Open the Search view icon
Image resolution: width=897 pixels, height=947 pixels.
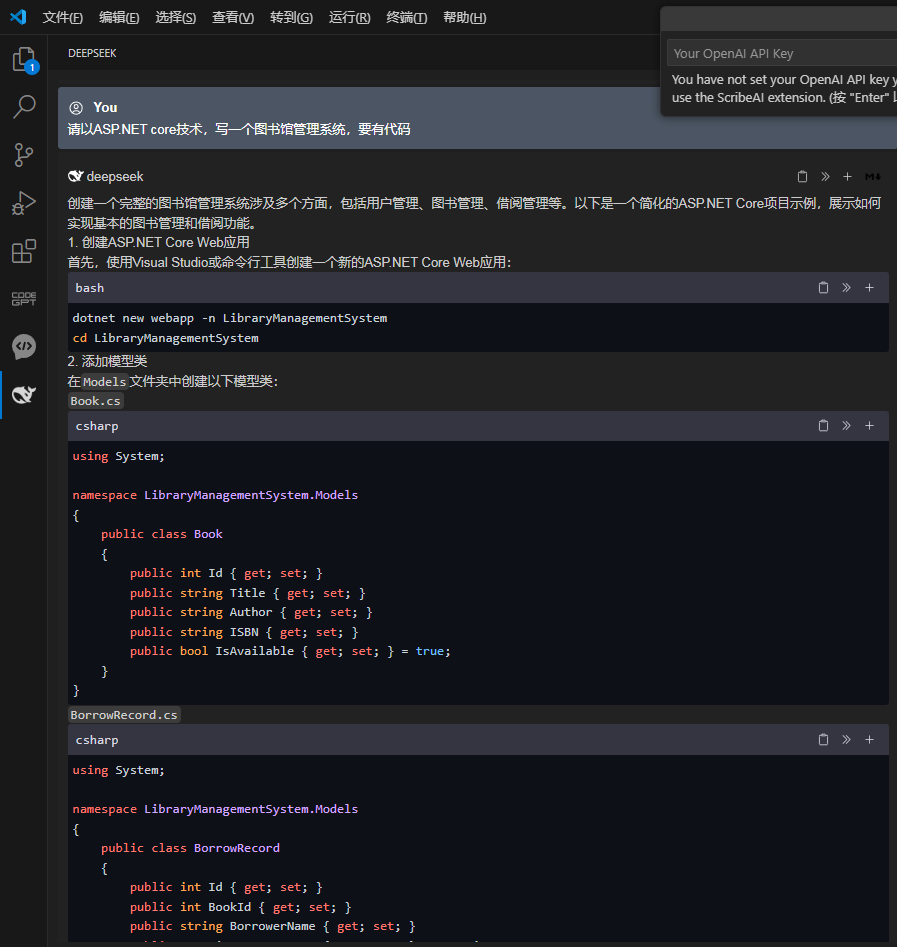click(24, 106)
